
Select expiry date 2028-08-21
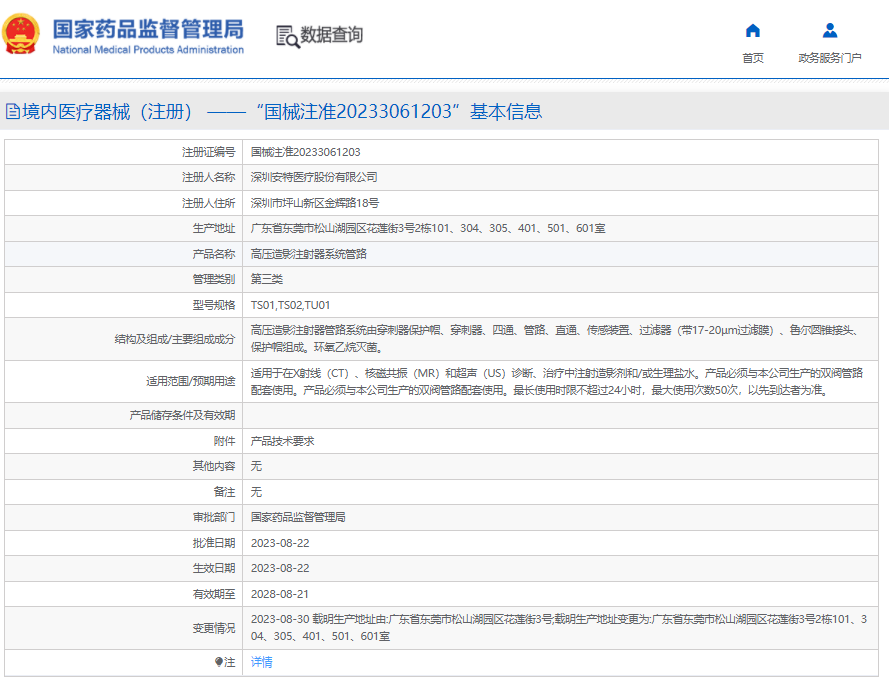(280, 594)
